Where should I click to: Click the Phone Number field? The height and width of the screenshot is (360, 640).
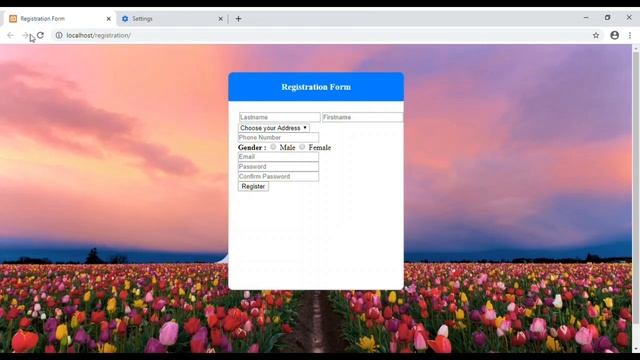tap(278, 138)
